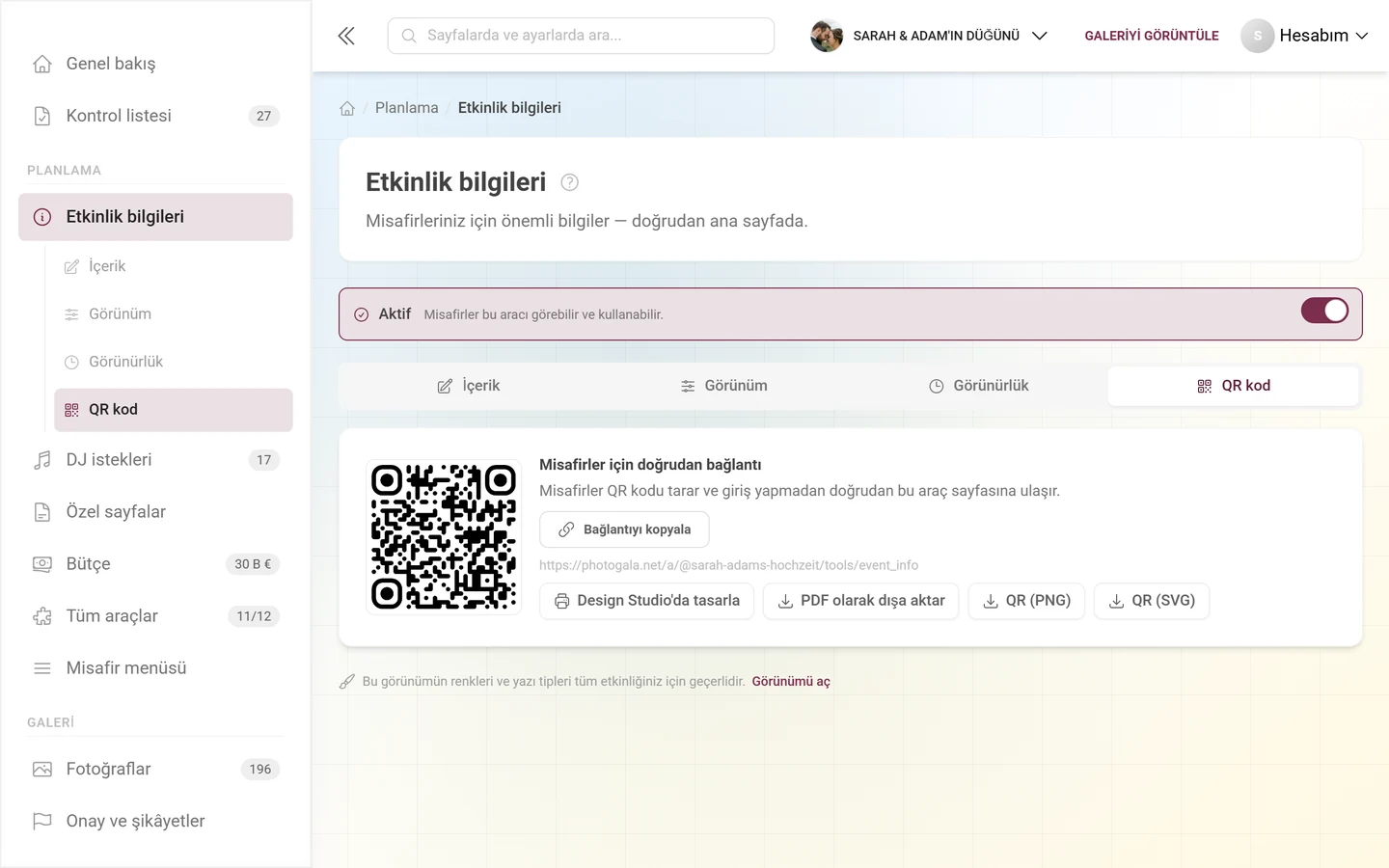Open Görünüm sub-item in sidebar
Viewport: 1389px width, 868px height.
[174, 313]
